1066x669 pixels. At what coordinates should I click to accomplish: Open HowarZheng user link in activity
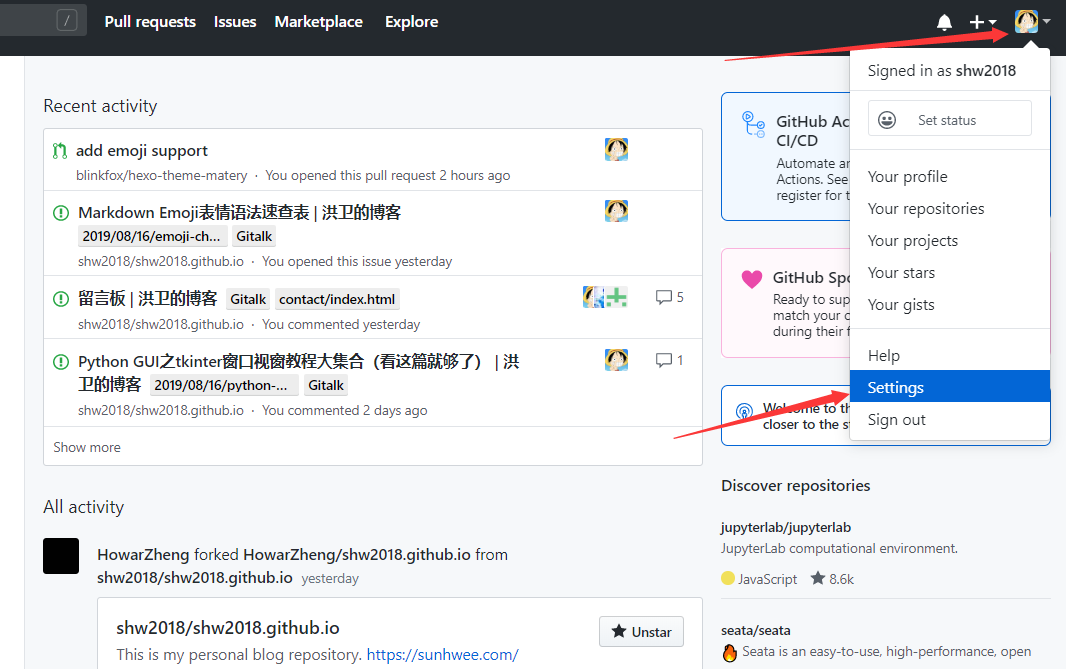click(x=143, y=555)
